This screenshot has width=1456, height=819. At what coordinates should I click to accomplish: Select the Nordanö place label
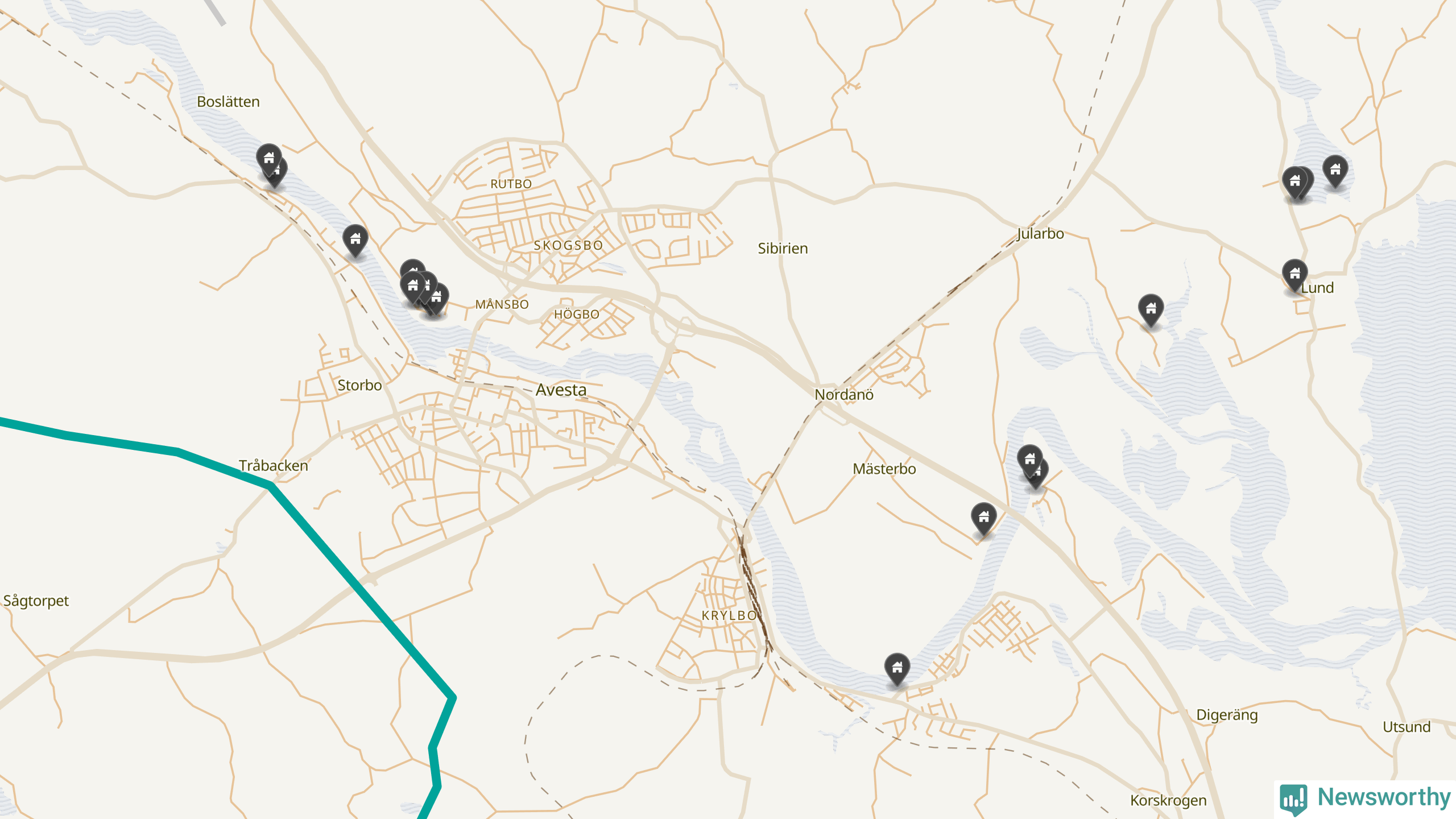[x=844, y=395]
